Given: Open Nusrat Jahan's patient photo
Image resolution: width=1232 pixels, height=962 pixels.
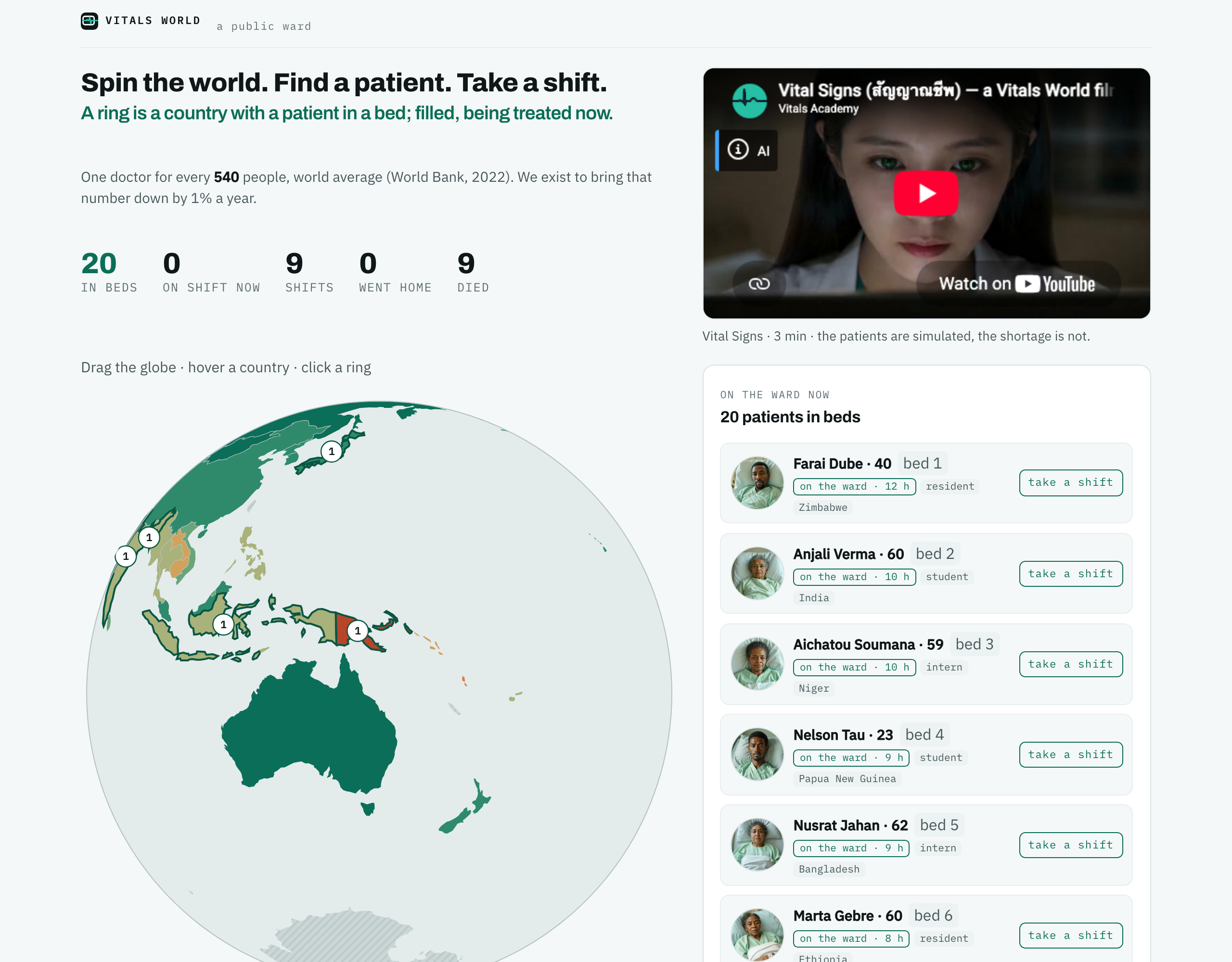Looking at the screenshot, I should pos(757,845).
